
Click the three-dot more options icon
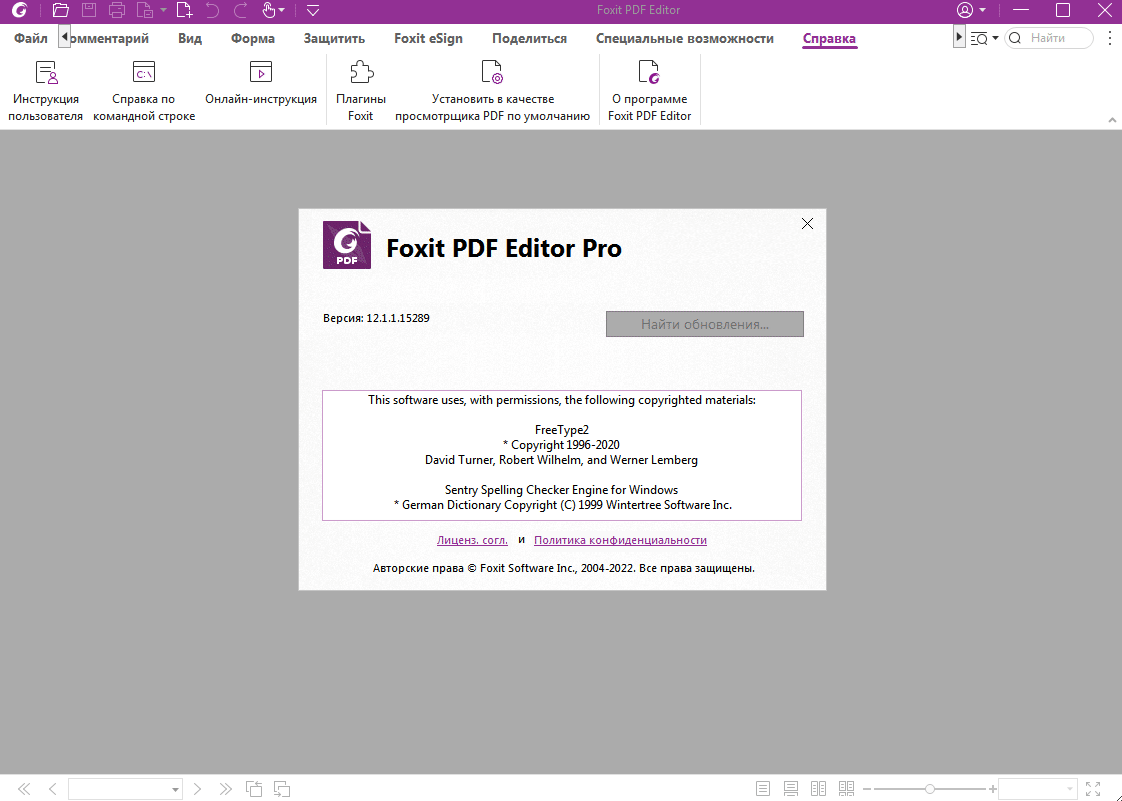(x=1110, y=38)
